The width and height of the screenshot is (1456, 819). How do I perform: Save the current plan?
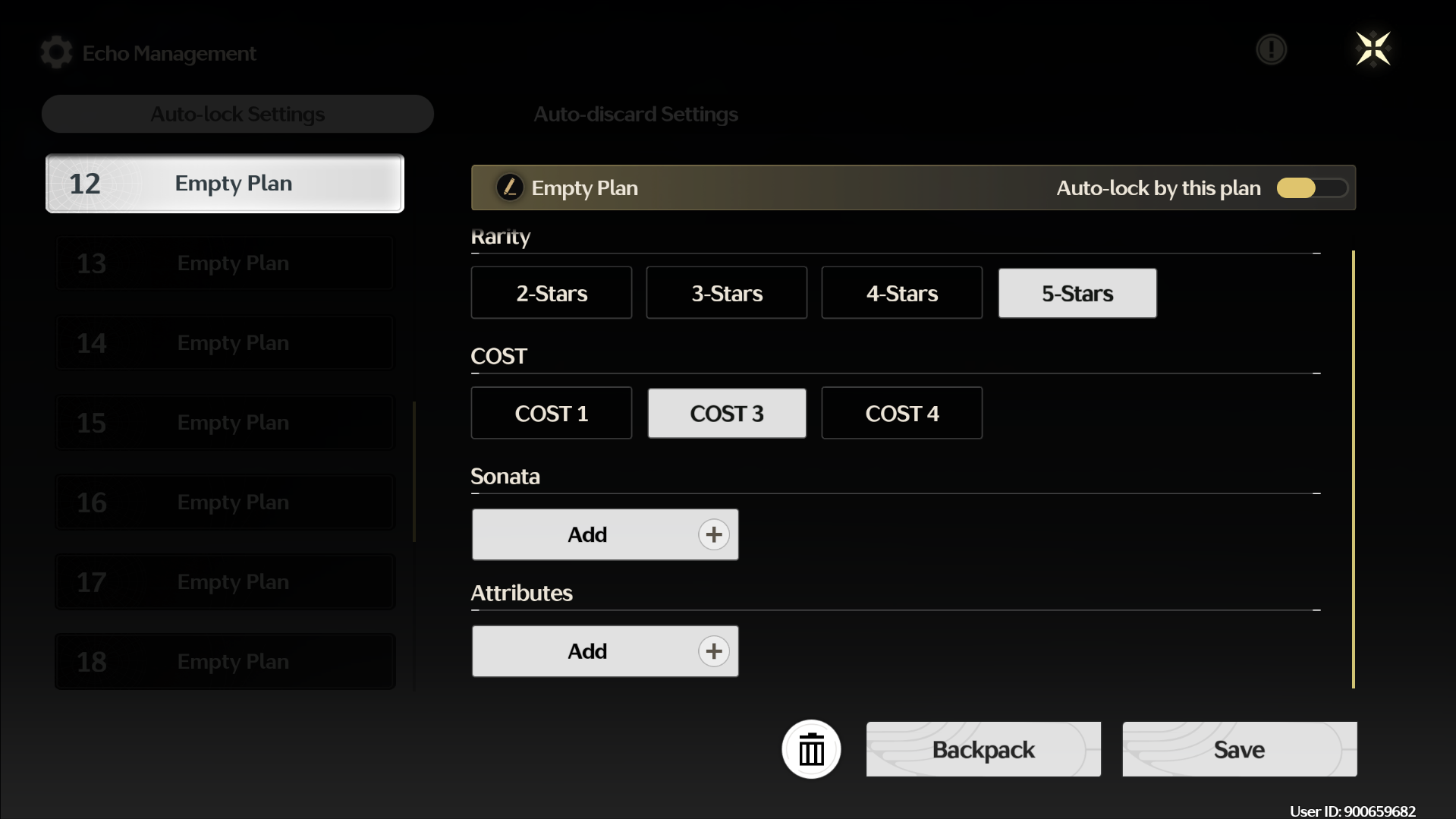coord(1240,749)
